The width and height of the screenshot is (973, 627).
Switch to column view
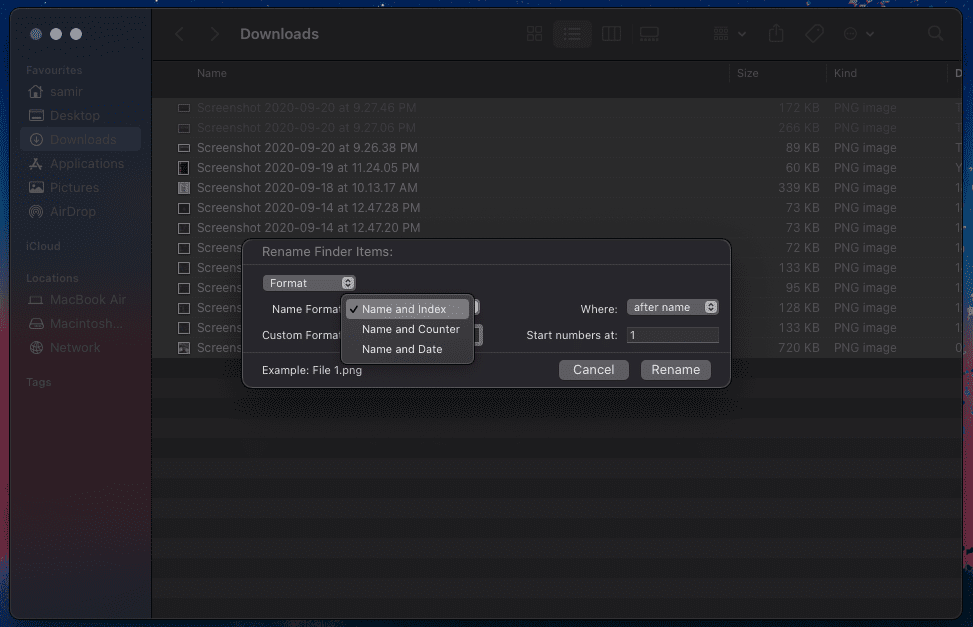pos(611,34)
